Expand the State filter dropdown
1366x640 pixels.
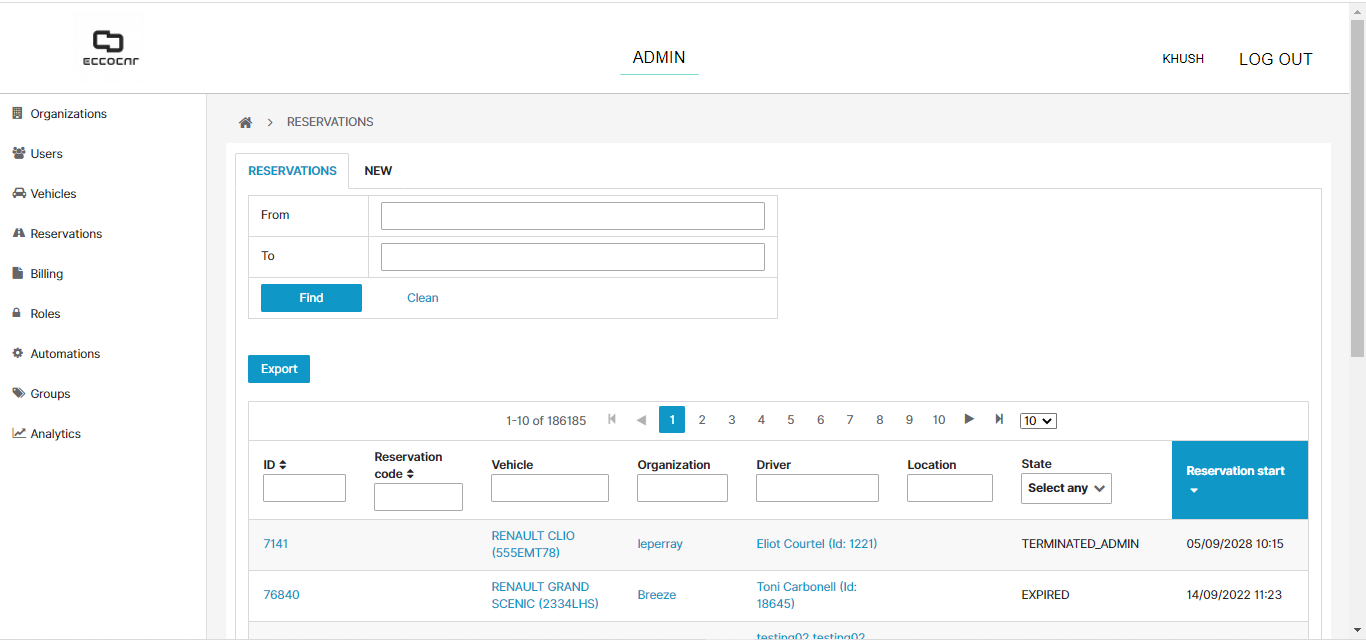pyautogui.click(x=1066, y=488)
